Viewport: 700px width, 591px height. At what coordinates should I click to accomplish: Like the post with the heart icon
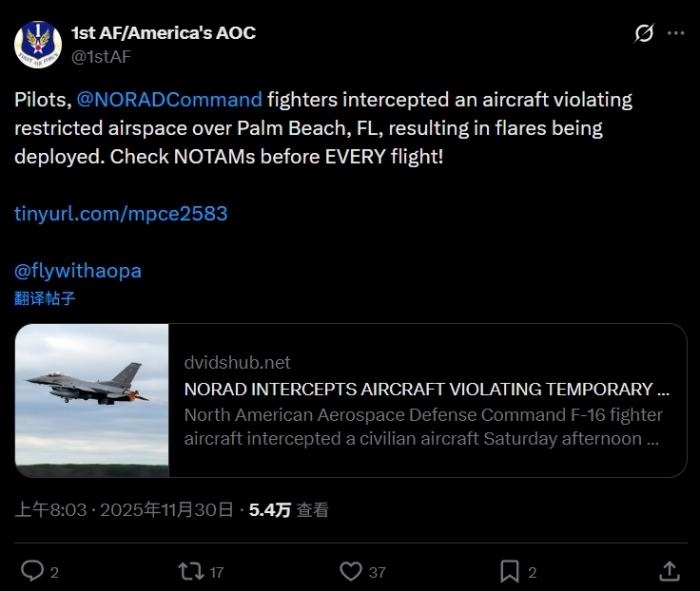(x=350, y=571)
